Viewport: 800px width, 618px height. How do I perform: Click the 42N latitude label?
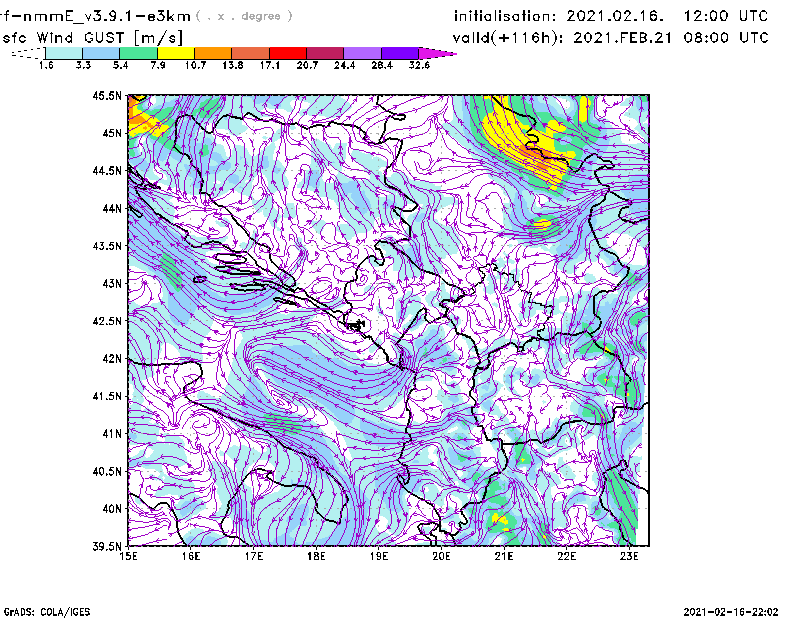pyautogui.click(x=112, y=358)
